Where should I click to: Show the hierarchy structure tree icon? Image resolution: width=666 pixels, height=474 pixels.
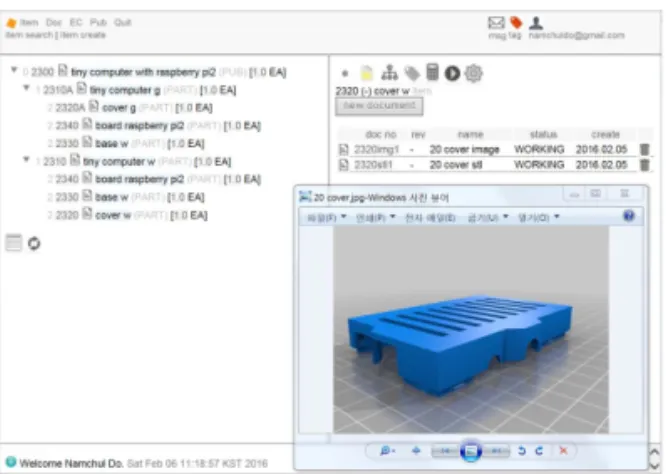point(389,73)
